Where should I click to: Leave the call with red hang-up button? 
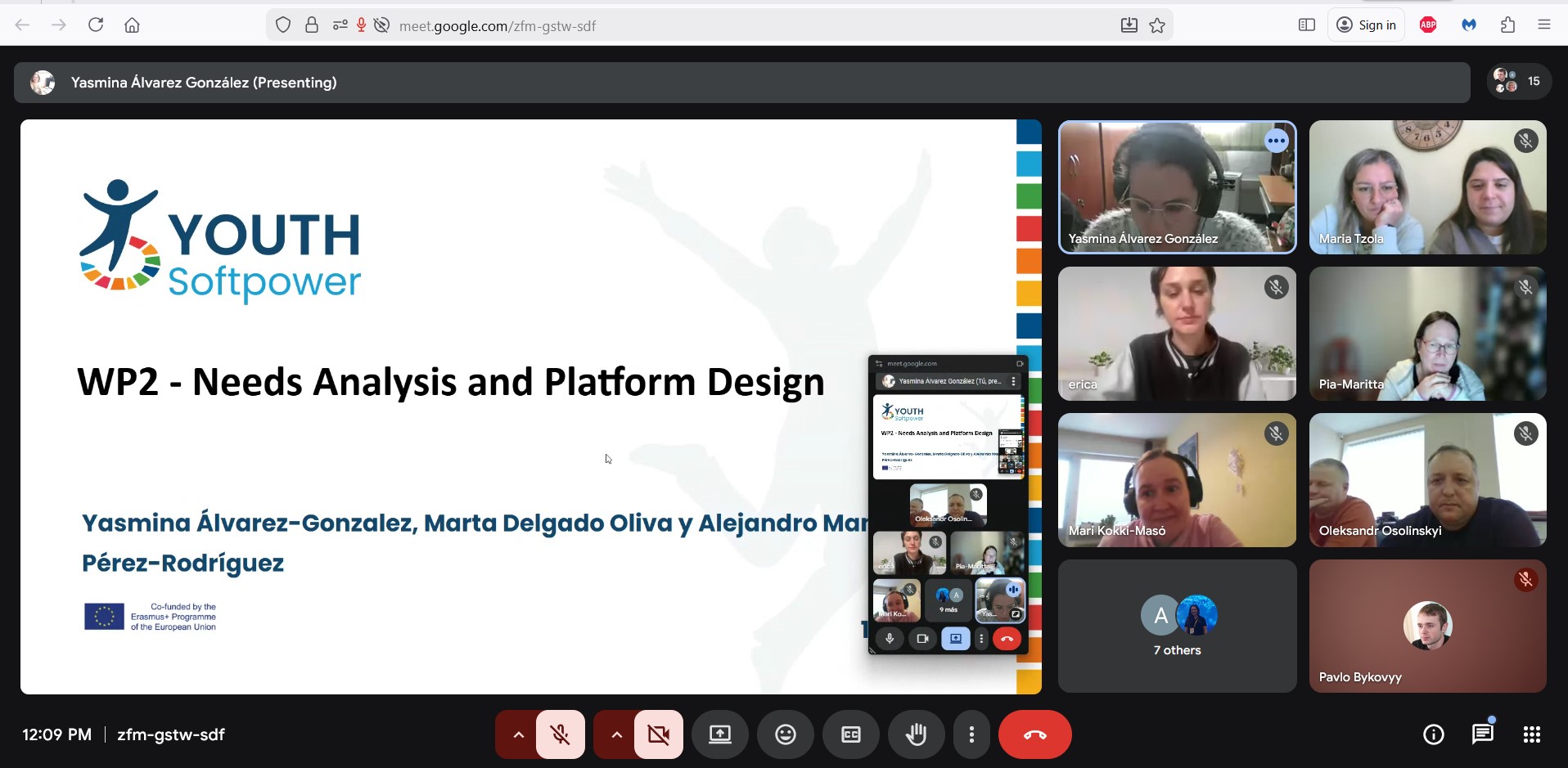(1035, 734)
